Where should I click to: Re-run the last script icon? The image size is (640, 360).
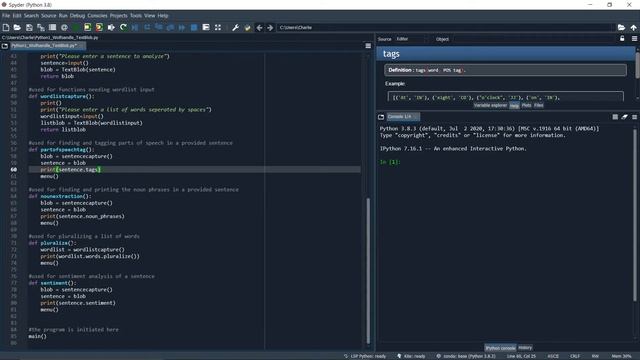click(x=123, y=27)
